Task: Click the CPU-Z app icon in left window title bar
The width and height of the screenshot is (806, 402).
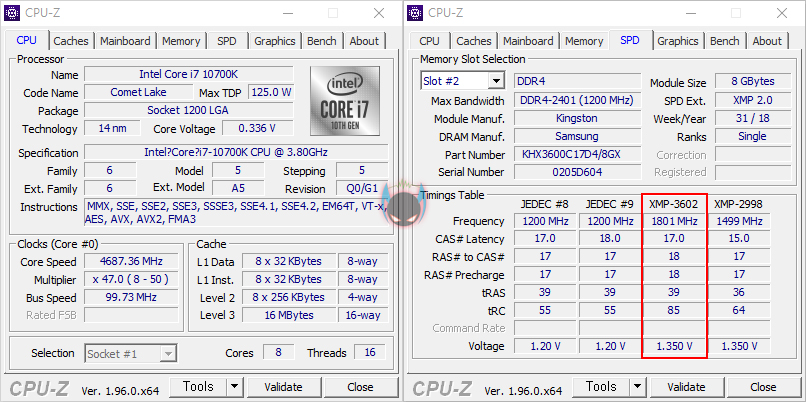Action: coord(12,13)
